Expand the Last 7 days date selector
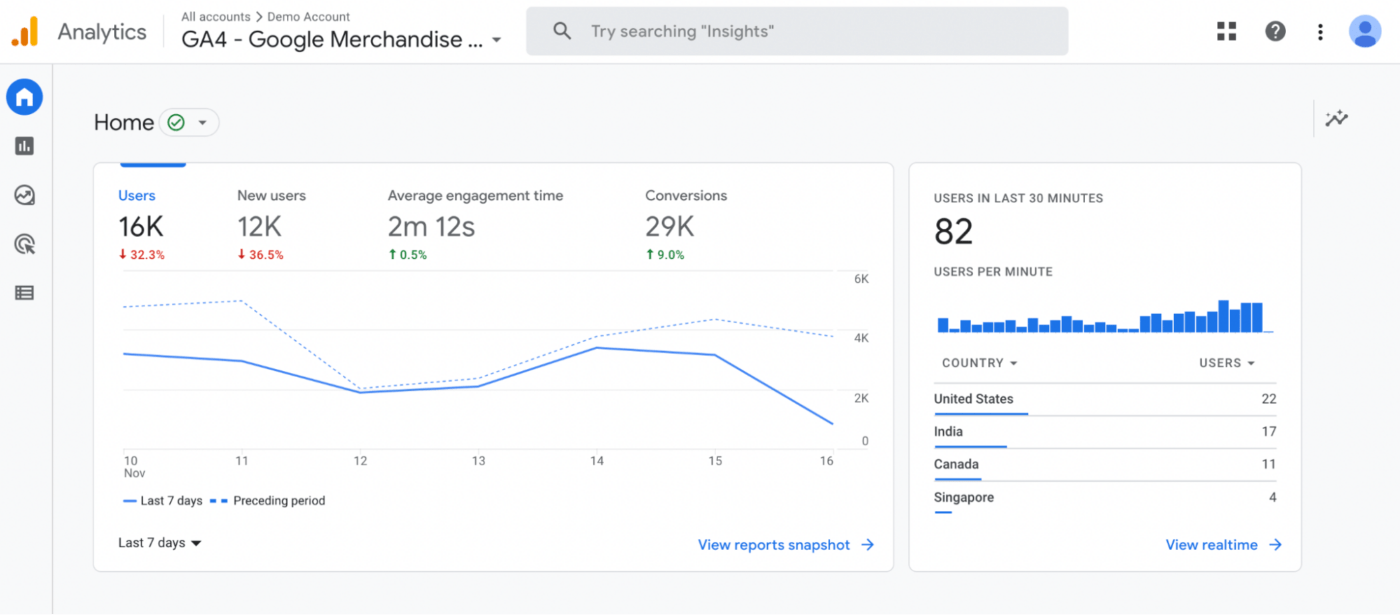This screenshot has width=1400, height=615. tap(160, 543)
